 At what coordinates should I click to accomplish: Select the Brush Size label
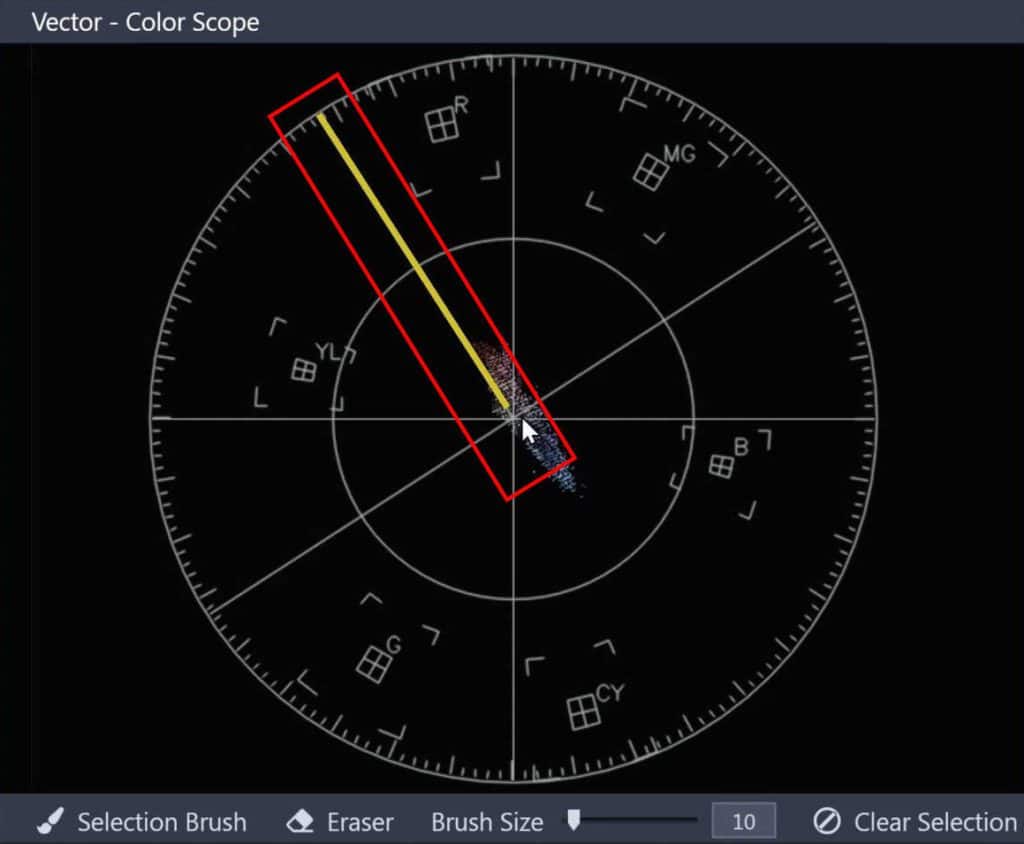[x=487, y=822]
